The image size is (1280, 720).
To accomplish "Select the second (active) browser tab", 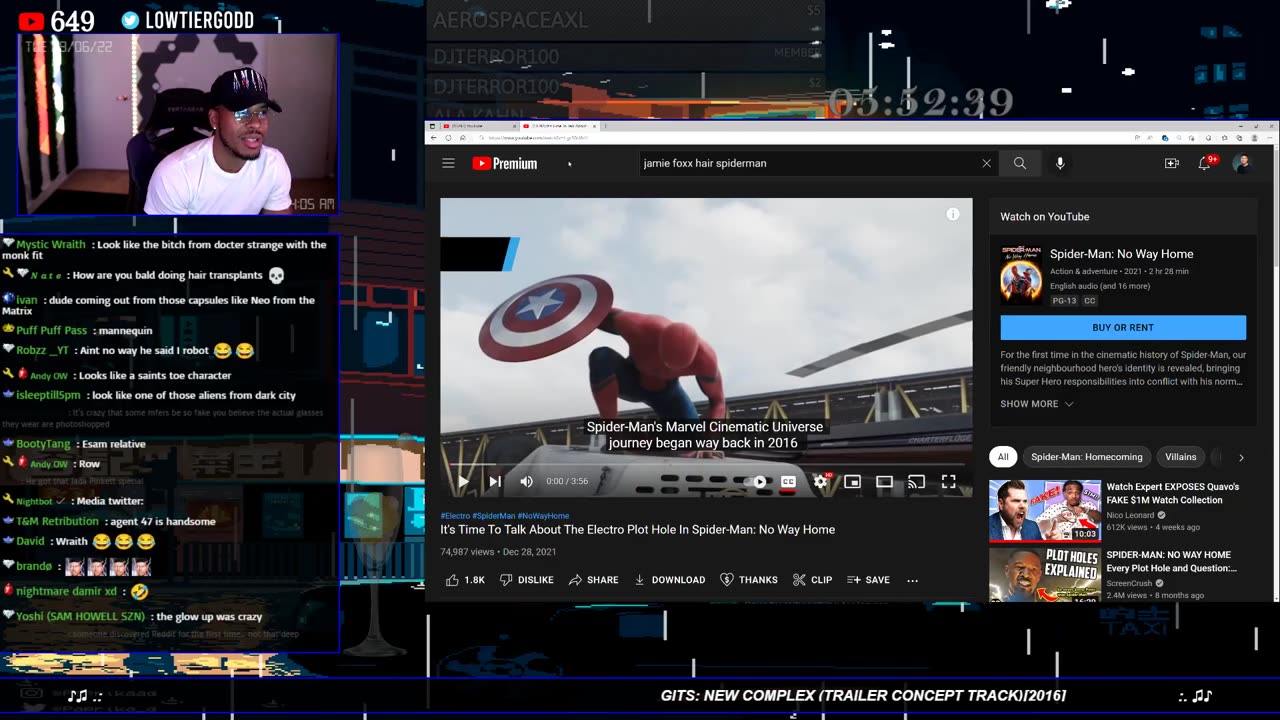I will (x=560, y=125).
